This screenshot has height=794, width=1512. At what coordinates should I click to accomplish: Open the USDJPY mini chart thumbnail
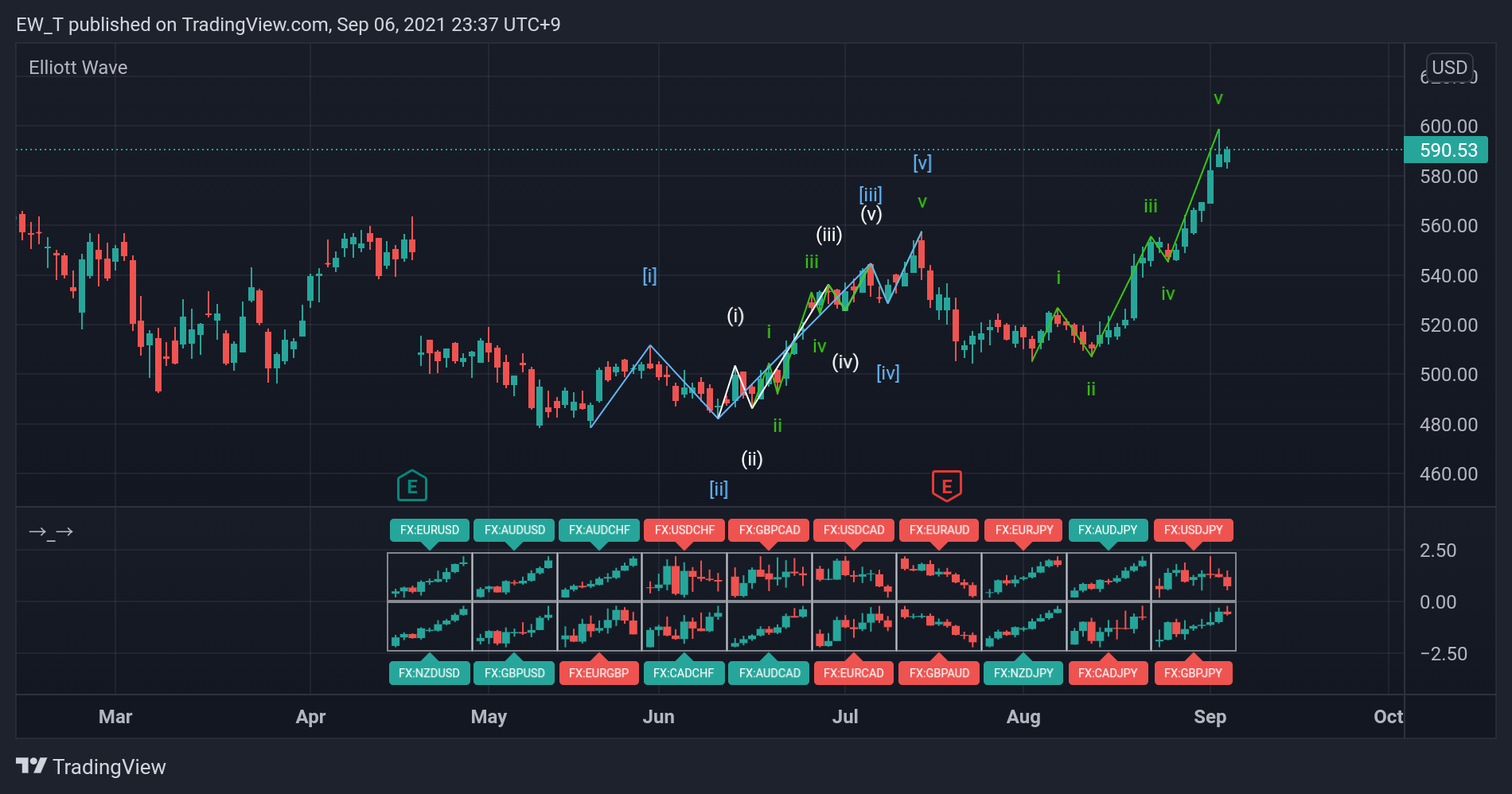(1193, 577)
